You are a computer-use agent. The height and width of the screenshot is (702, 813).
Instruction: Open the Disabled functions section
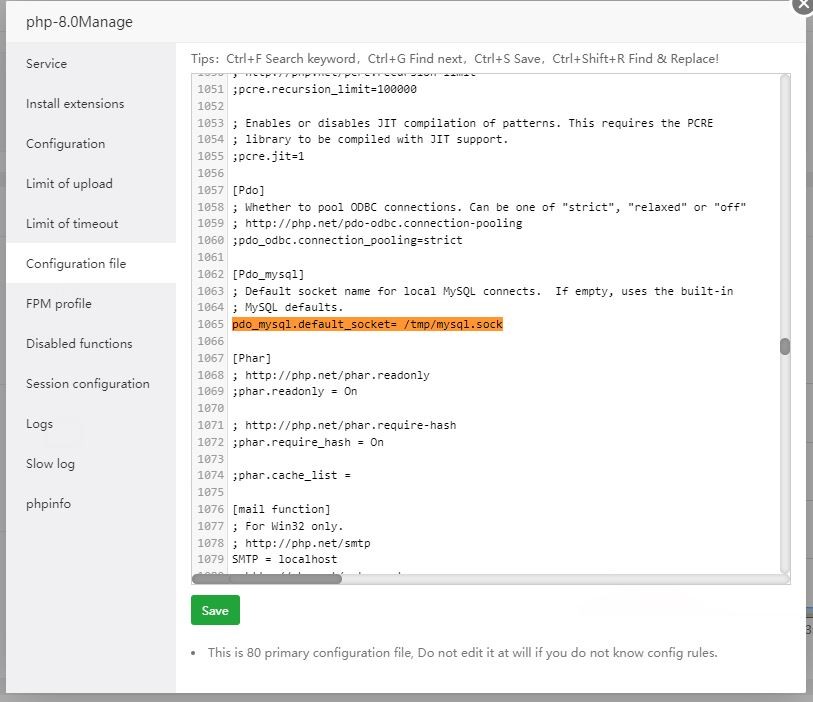79,344
